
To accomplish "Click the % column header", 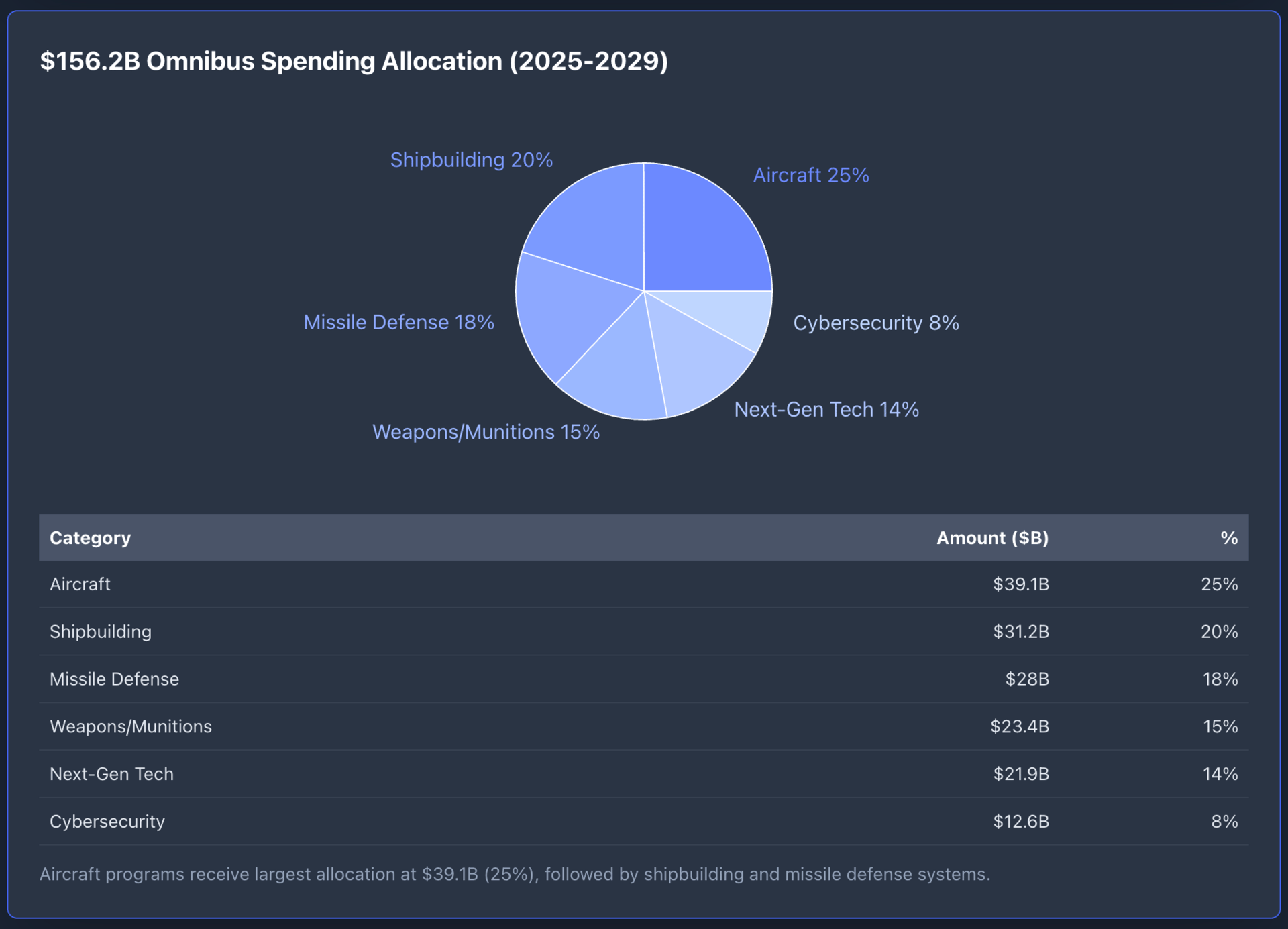I will pos(1228,538).
